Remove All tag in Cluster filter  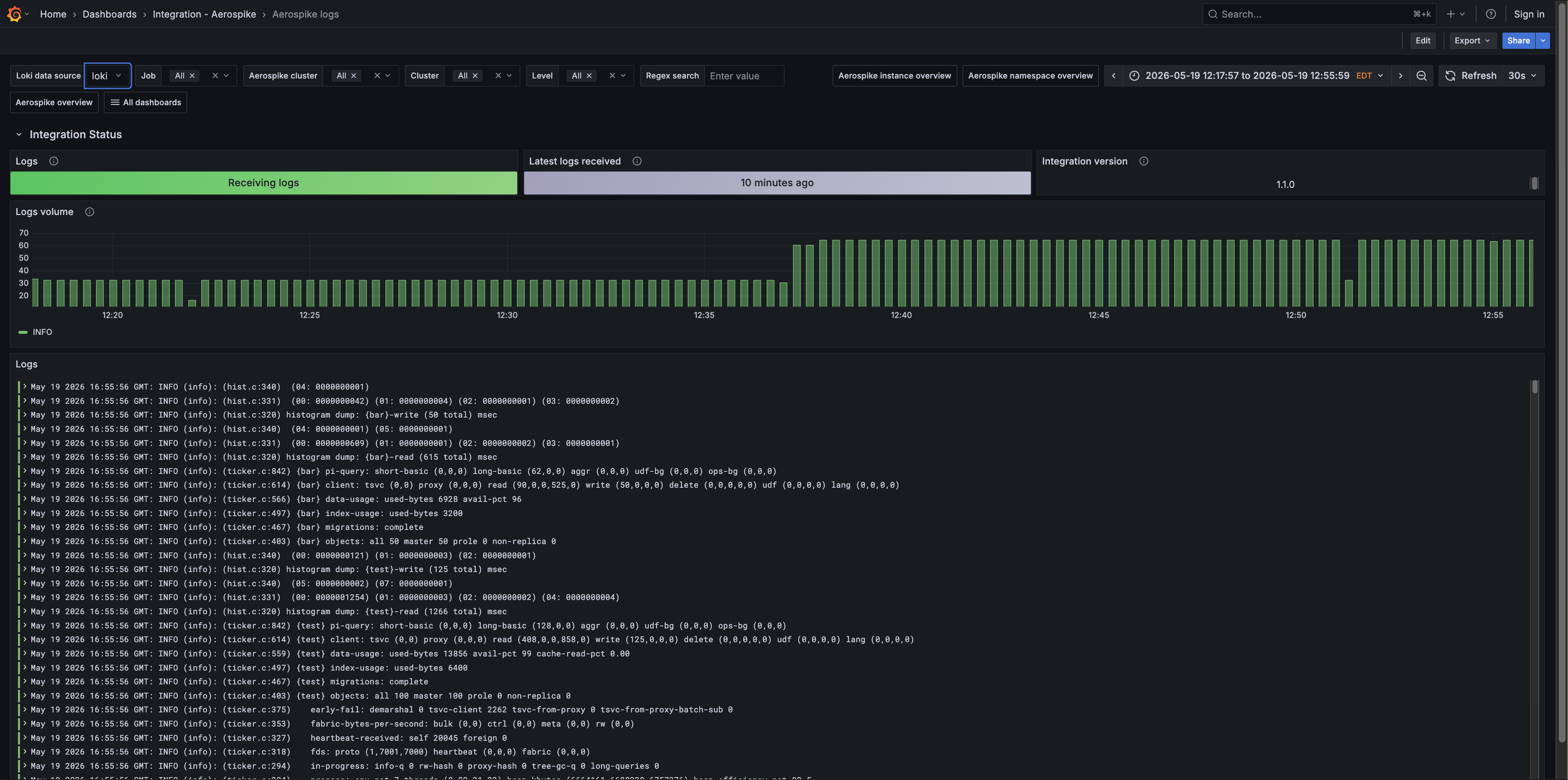[x=475, y=76]
